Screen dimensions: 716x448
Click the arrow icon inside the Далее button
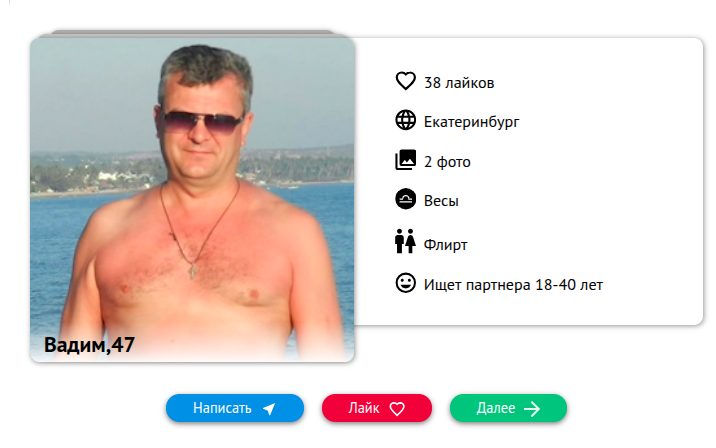pos(532,409)
